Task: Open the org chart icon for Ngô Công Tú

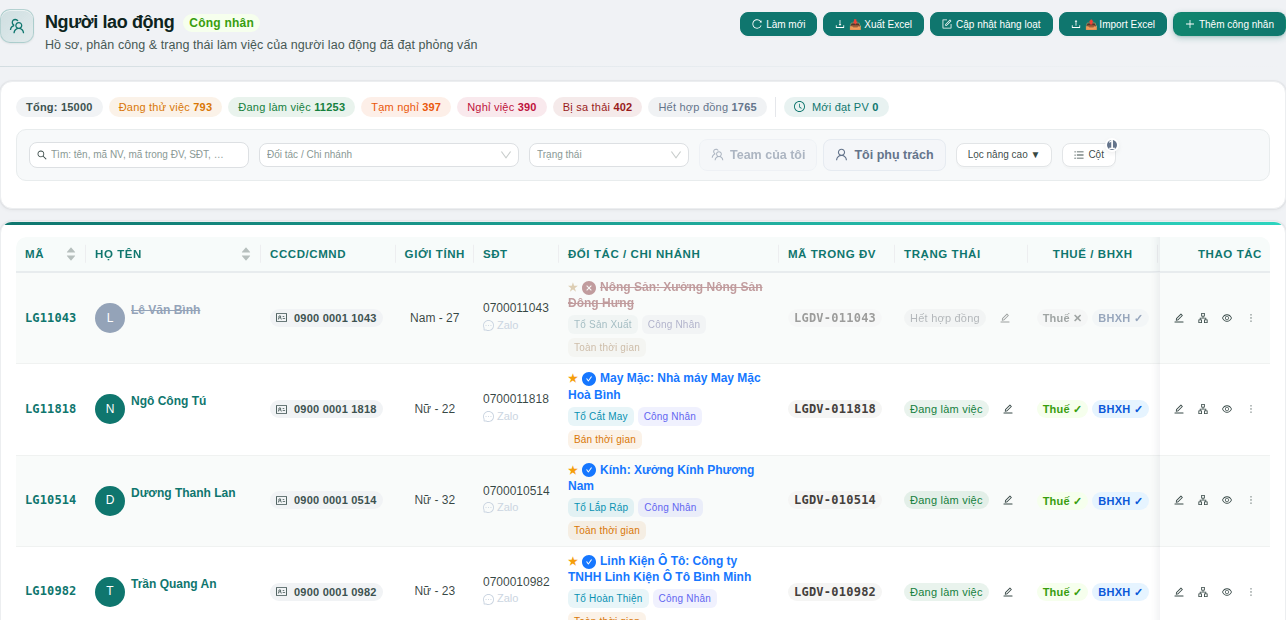Action: point(1203,409)
